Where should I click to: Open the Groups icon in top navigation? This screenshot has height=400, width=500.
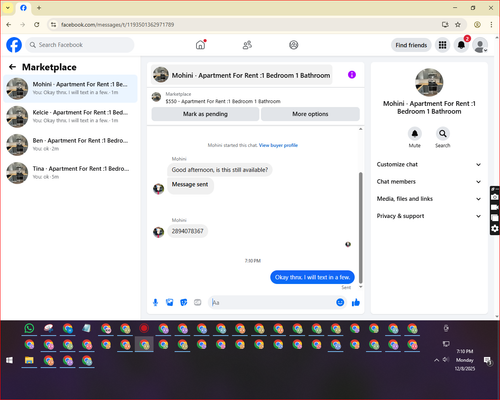coord(293,45)
